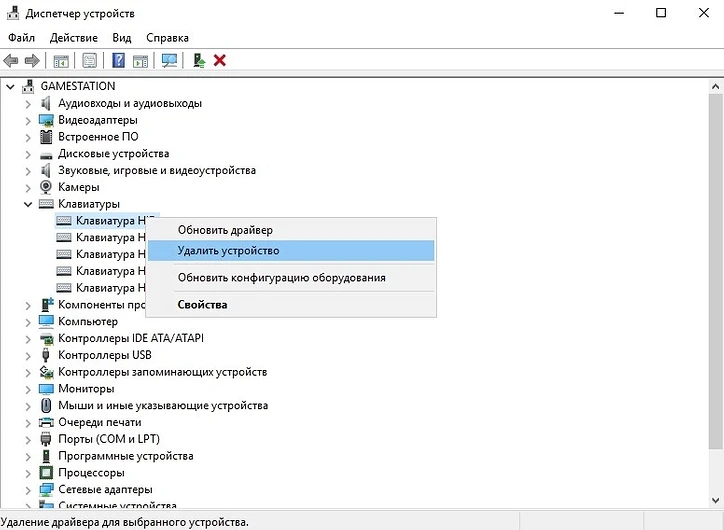Choose Свойства in the context menu
This screenshot has width=724, height=530.
click(x=291, y=305)
